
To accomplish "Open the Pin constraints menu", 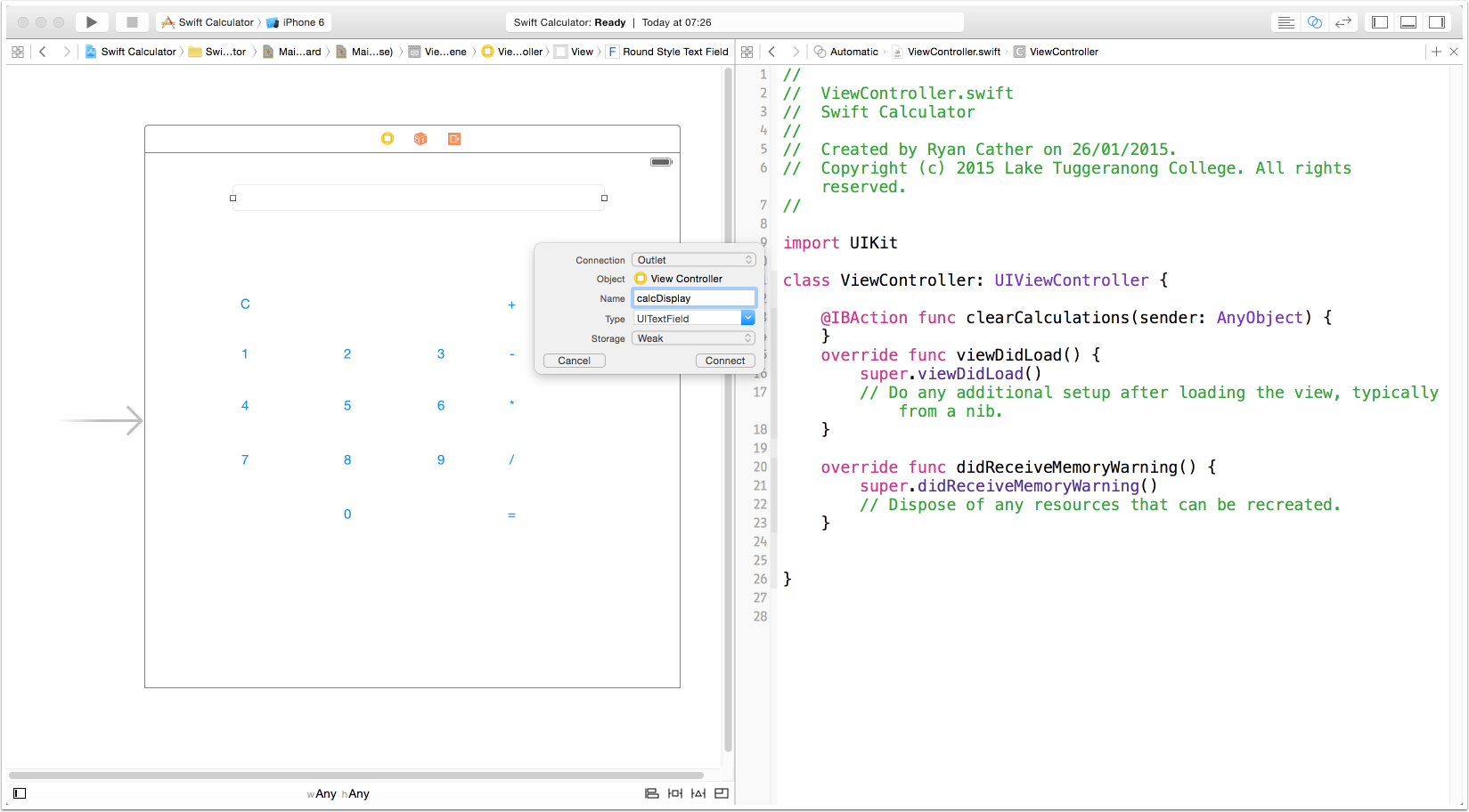I will pyautogui.click(x=675, y=793).
